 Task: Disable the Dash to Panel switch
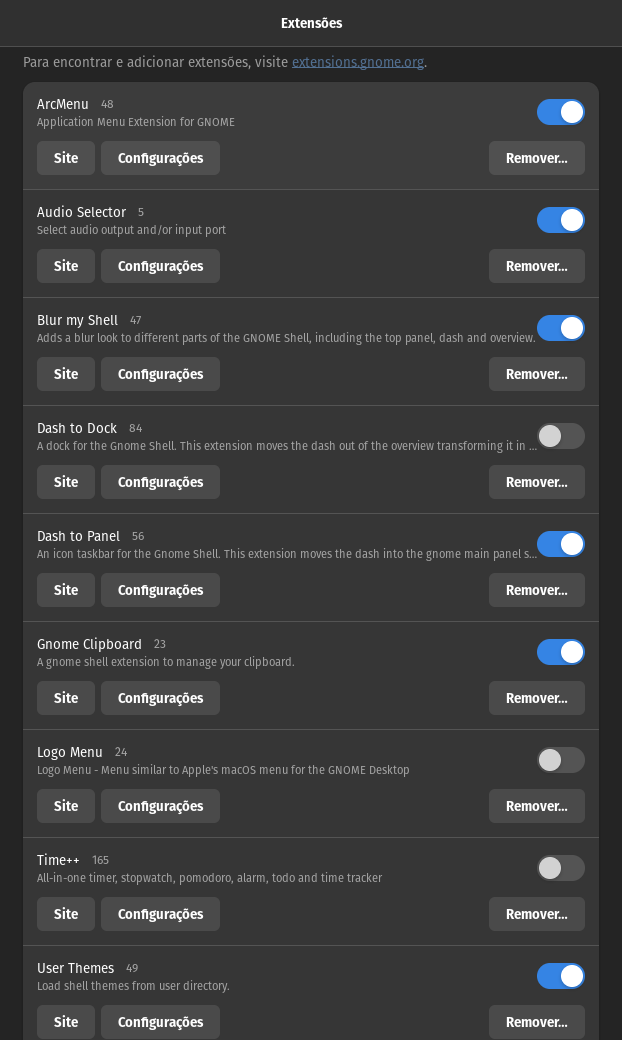point(560,545)
